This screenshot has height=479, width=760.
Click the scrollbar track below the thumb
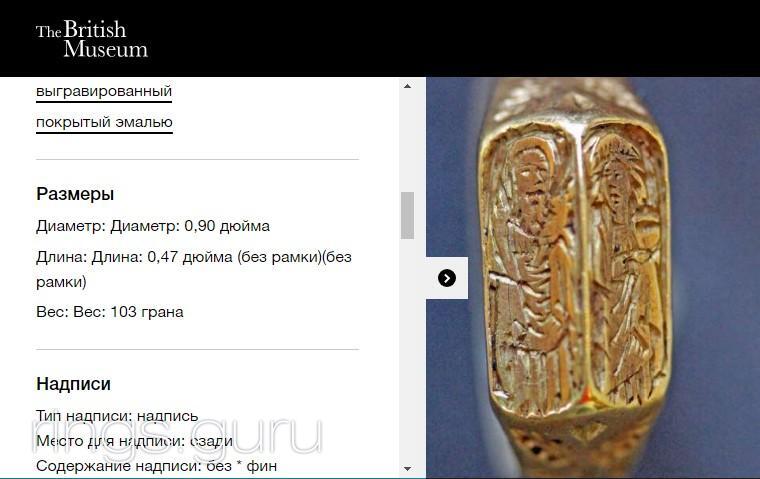pyautogui.click(x=407, y=349)
